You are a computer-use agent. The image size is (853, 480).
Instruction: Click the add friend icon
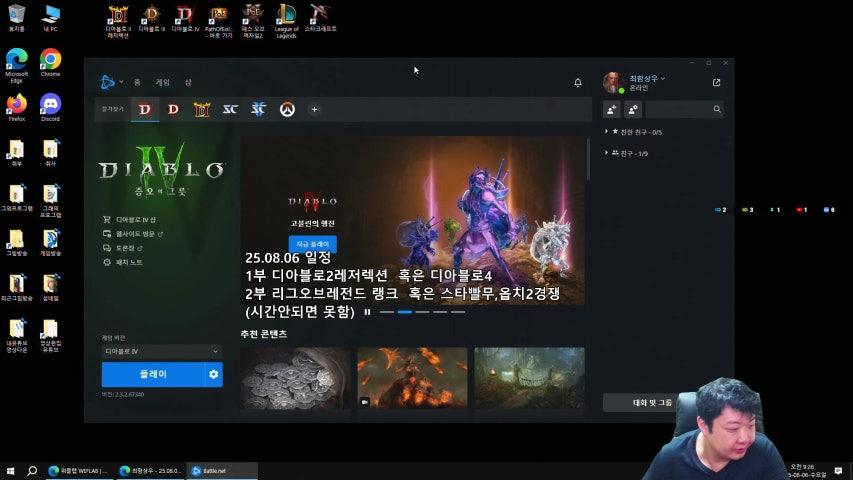611,109
